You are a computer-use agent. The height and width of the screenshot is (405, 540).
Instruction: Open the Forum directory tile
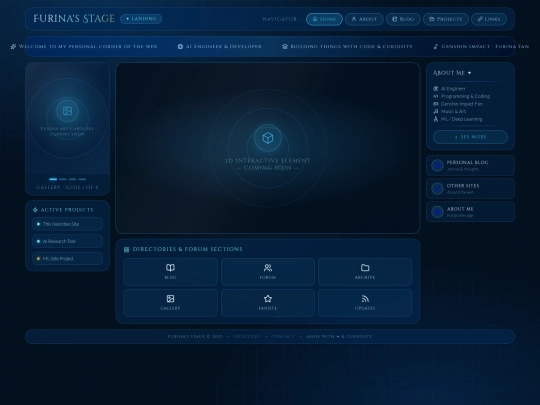tap(268, 272)
